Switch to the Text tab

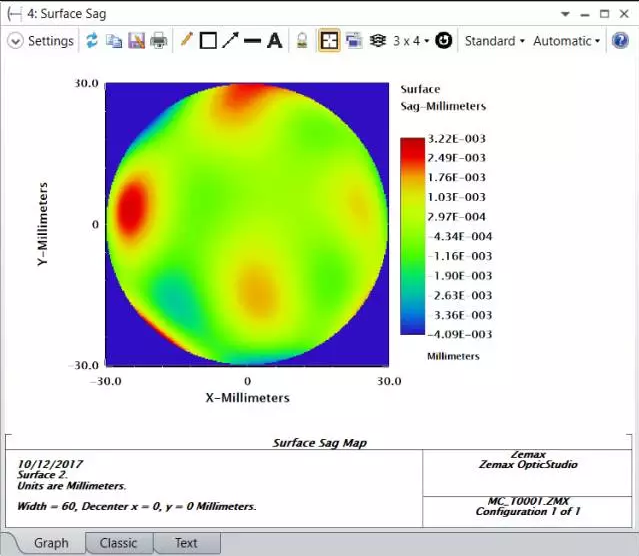[x=186, y=543]
